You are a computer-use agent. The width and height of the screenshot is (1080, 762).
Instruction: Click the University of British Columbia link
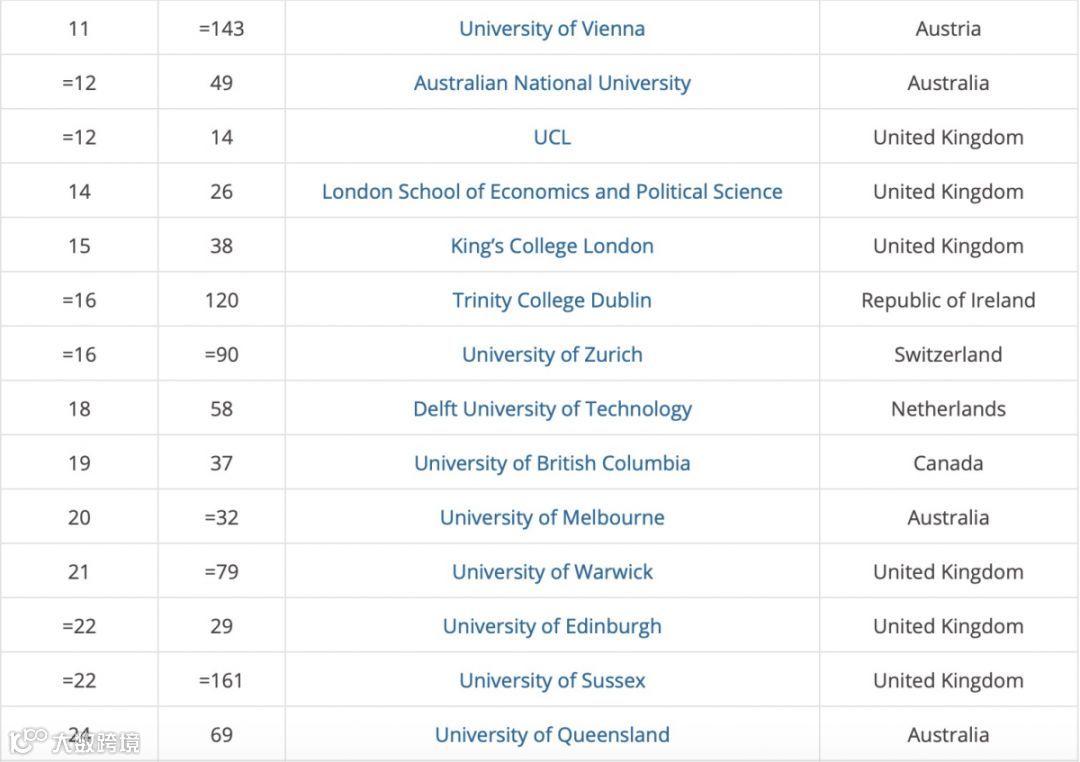pos(552,463)
